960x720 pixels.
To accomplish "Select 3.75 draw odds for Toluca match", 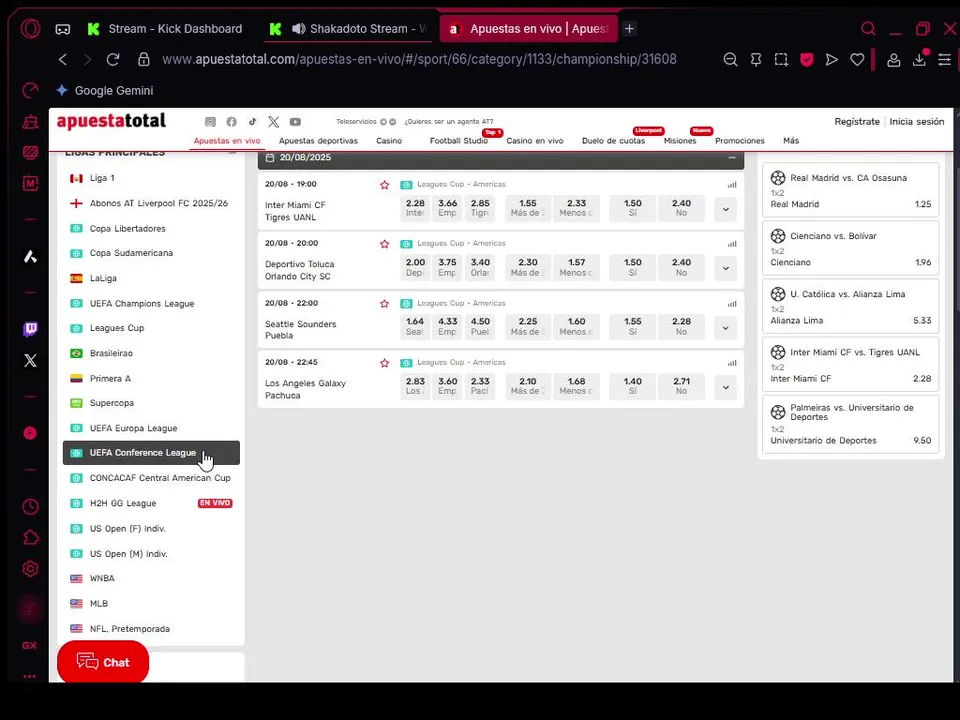I will [x=448, y=268].
